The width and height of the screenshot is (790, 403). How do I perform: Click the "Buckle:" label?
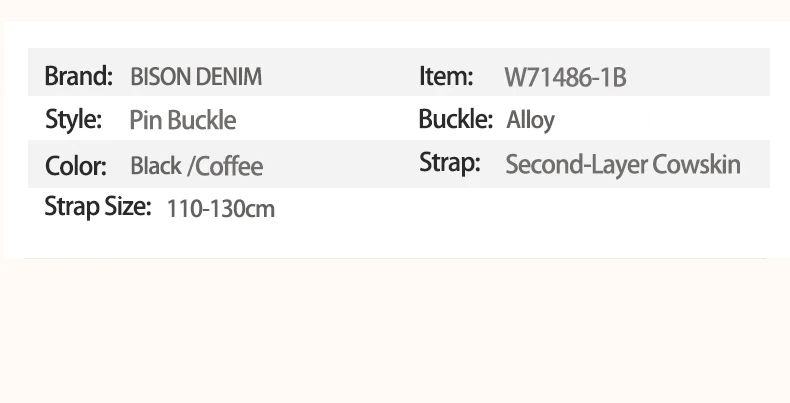[x=455, y=120]
